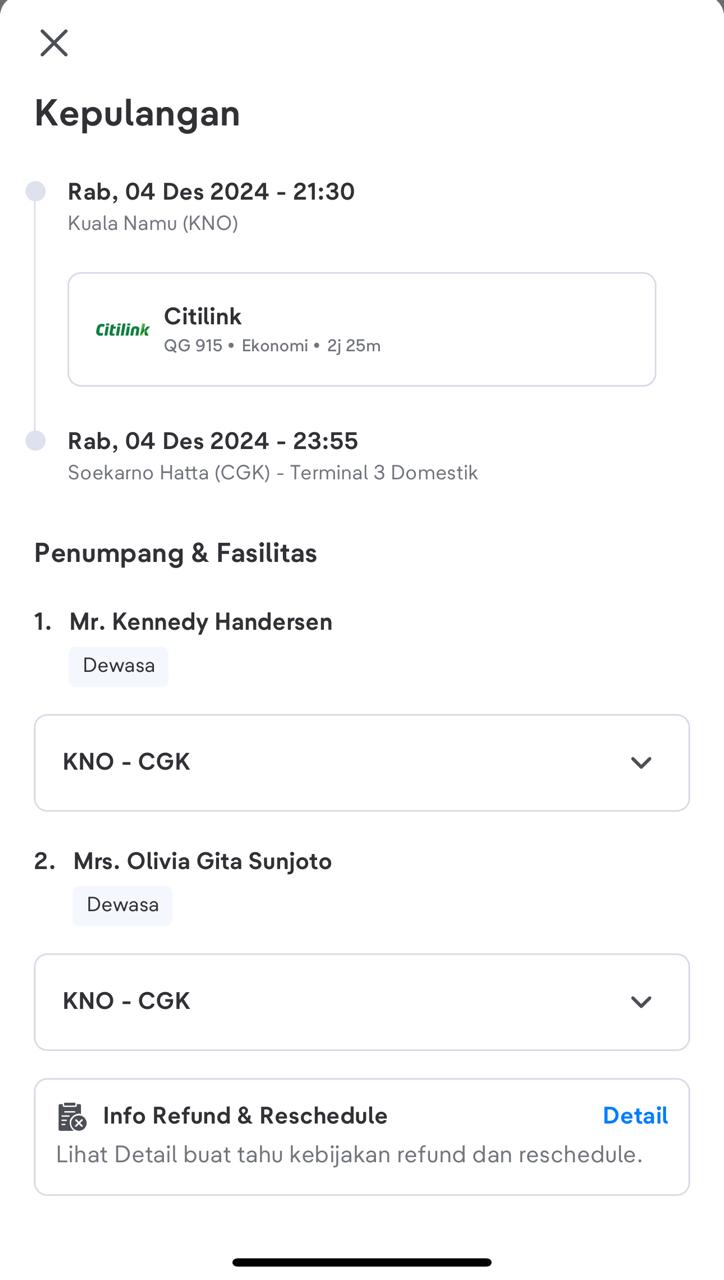Tap the Citilink airline logo
This screenshot has height=1280, width=724.
point(122,329)
